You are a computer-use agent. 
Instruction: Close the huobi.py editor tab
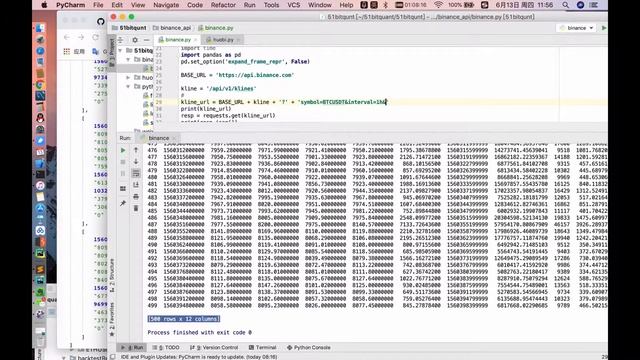238,40
